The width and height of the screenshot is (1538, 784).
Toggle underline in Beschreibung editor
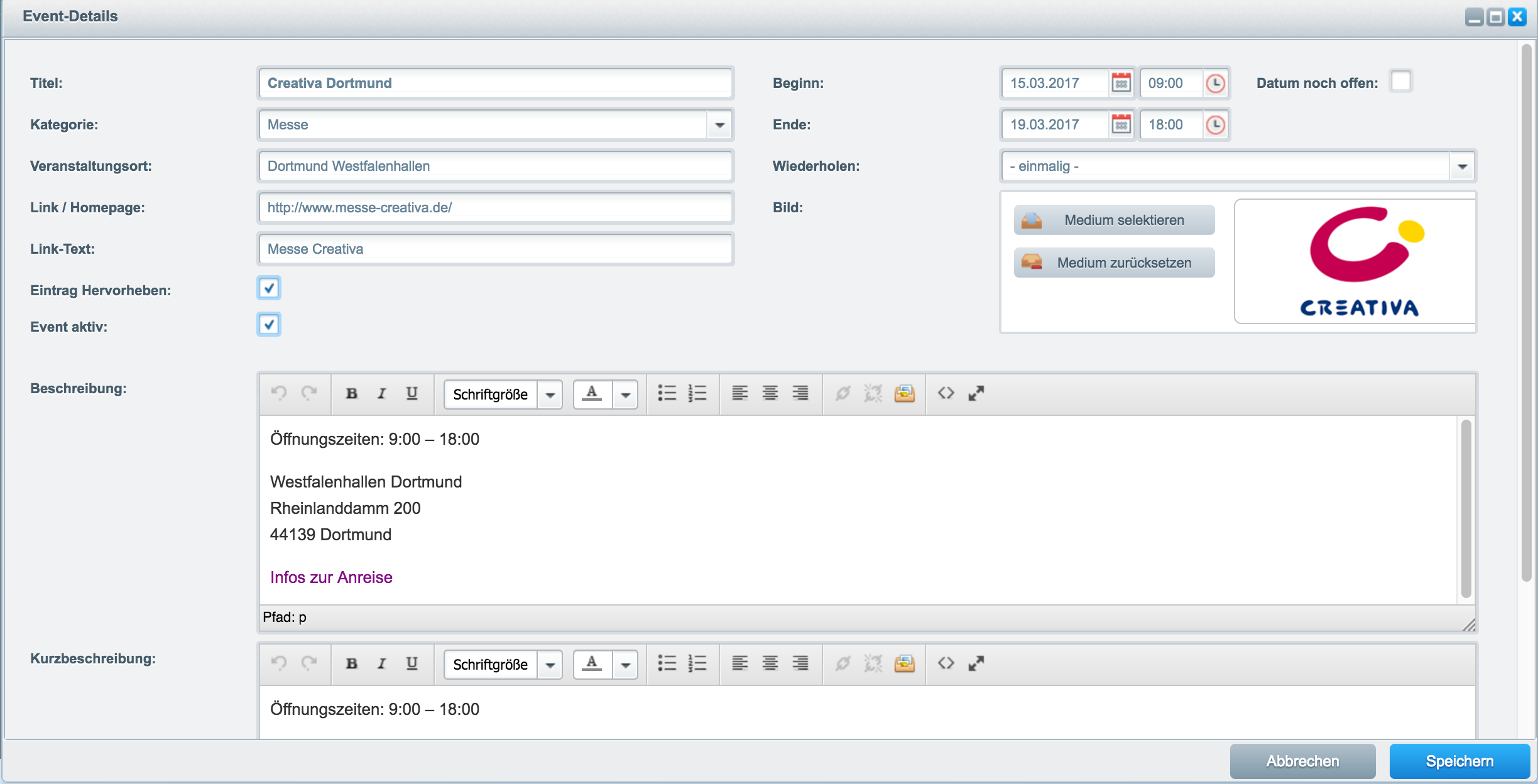click(x=412, y=393)
